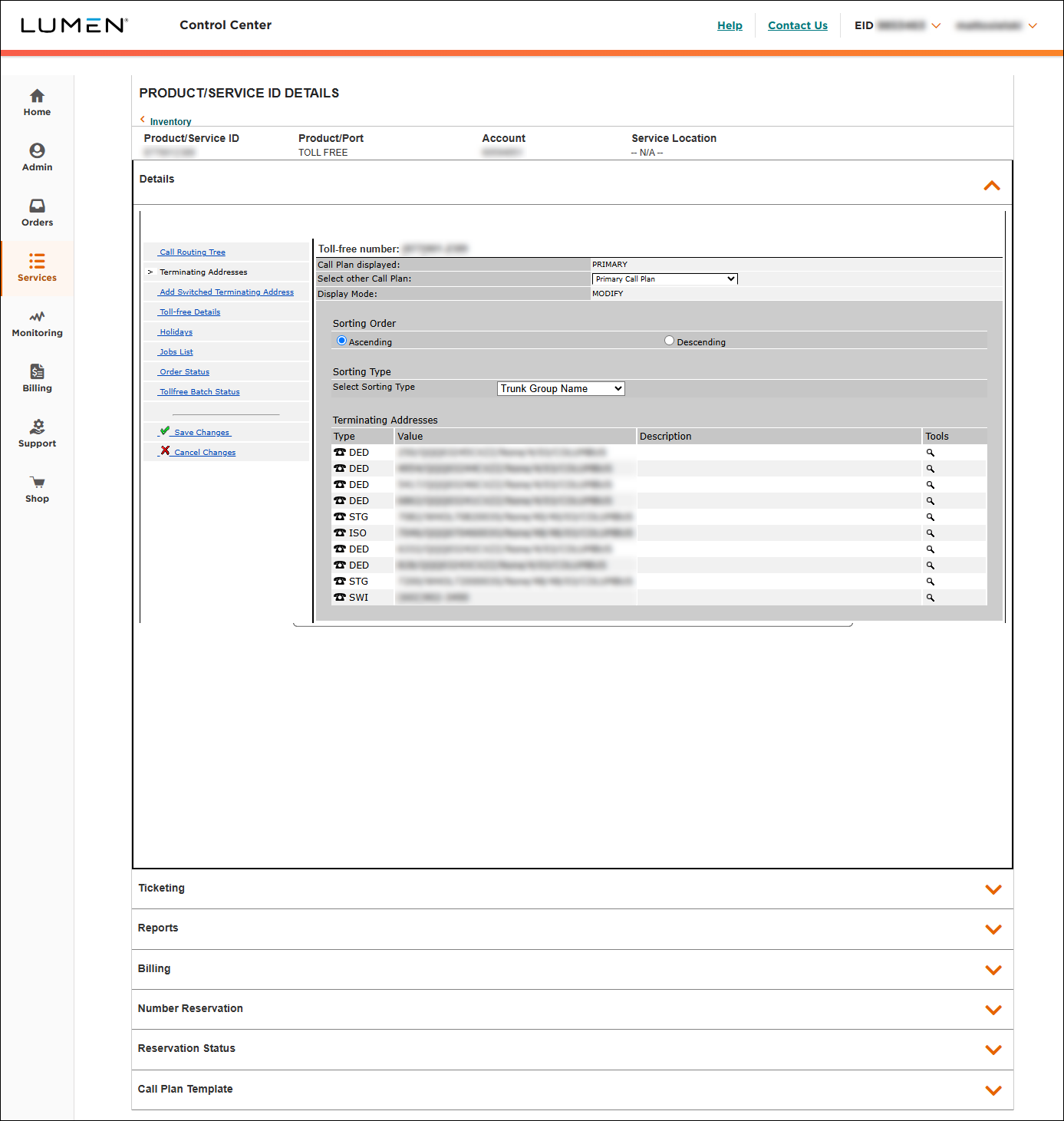Click the Services sidebar icon

pyautogui.click(x=36, y=269)
